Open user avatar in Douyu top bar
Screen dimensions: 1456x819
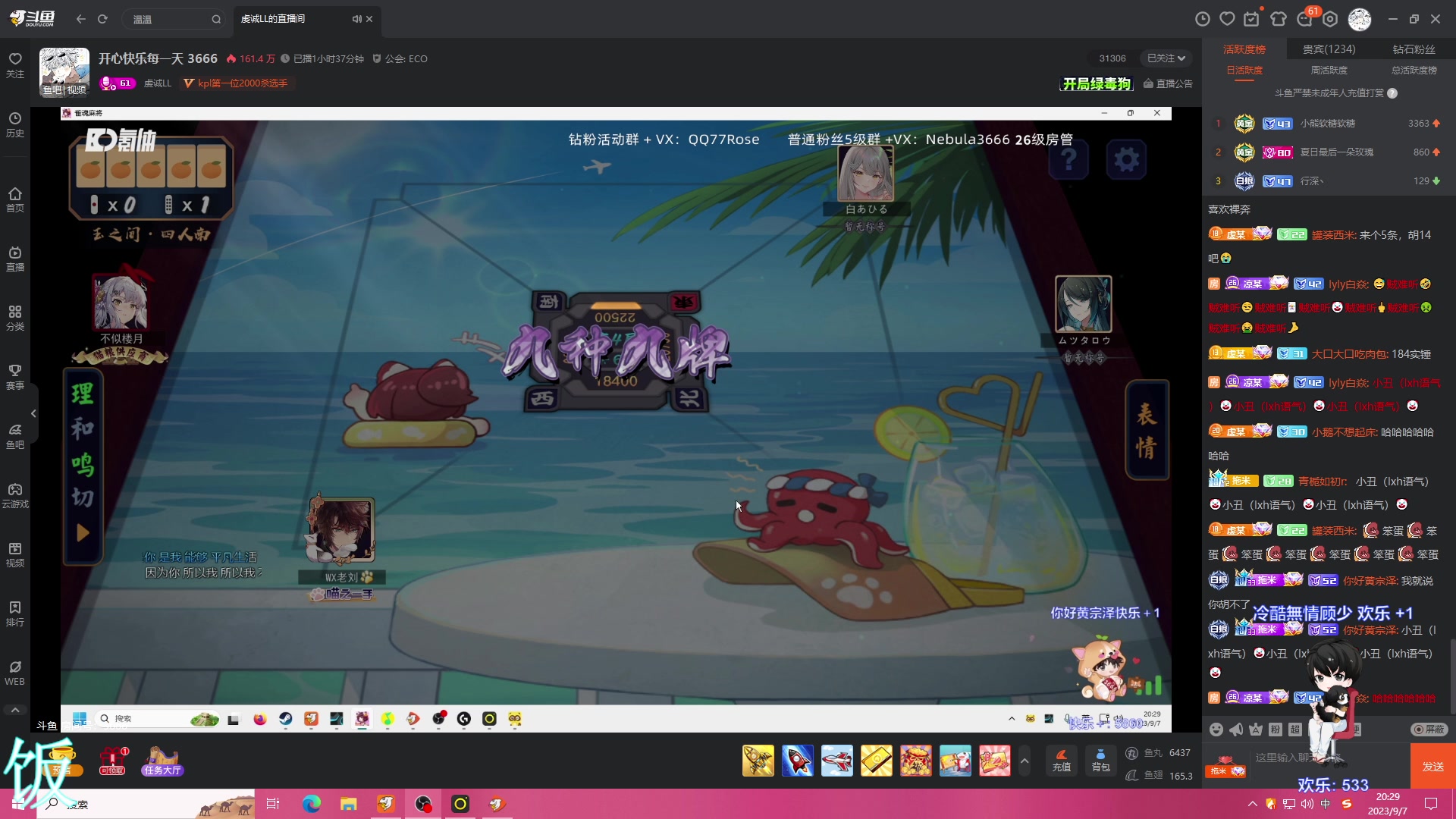1359,19
